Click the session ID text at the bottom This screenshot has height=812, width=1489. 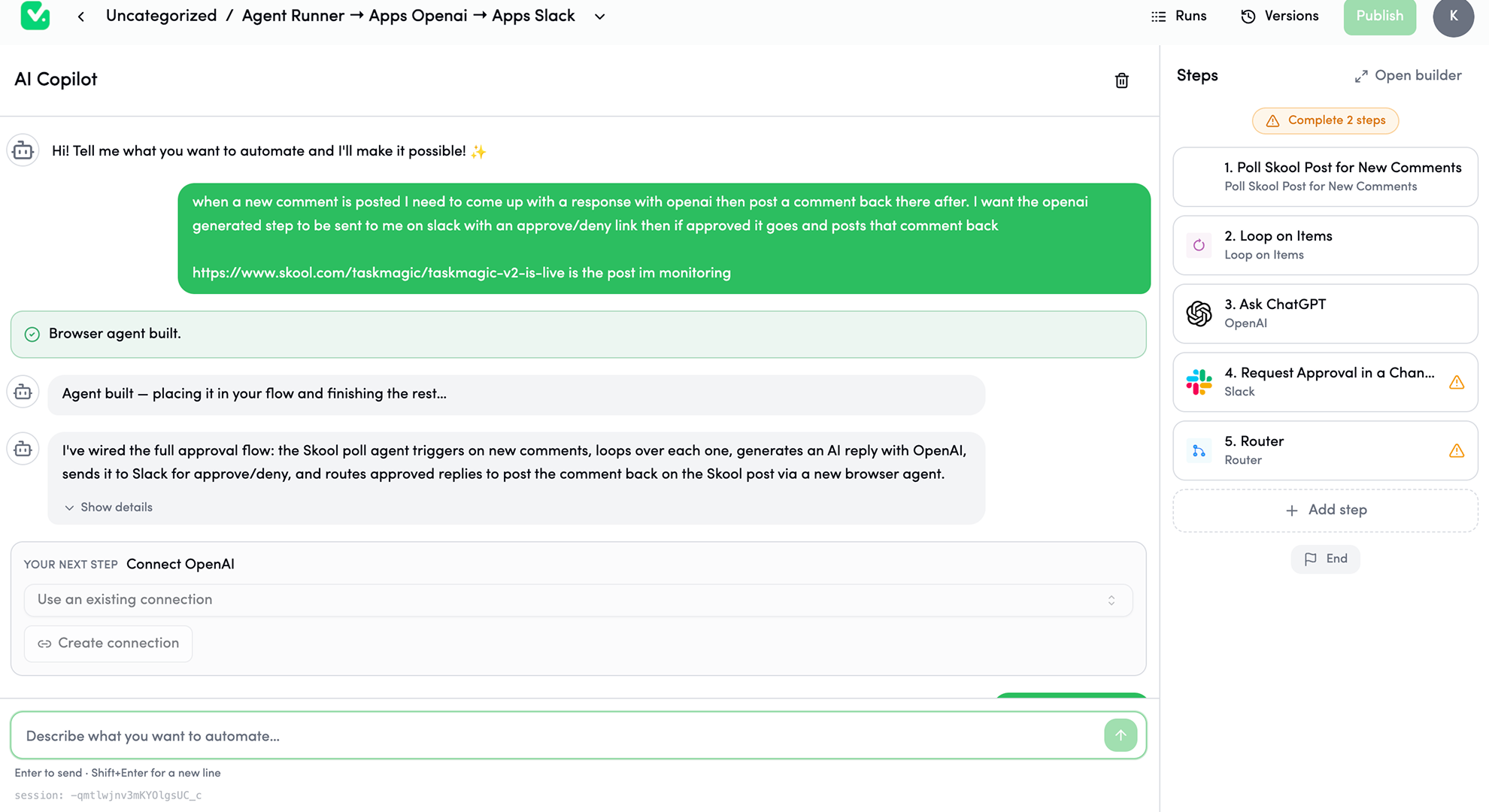pos(108,795)
